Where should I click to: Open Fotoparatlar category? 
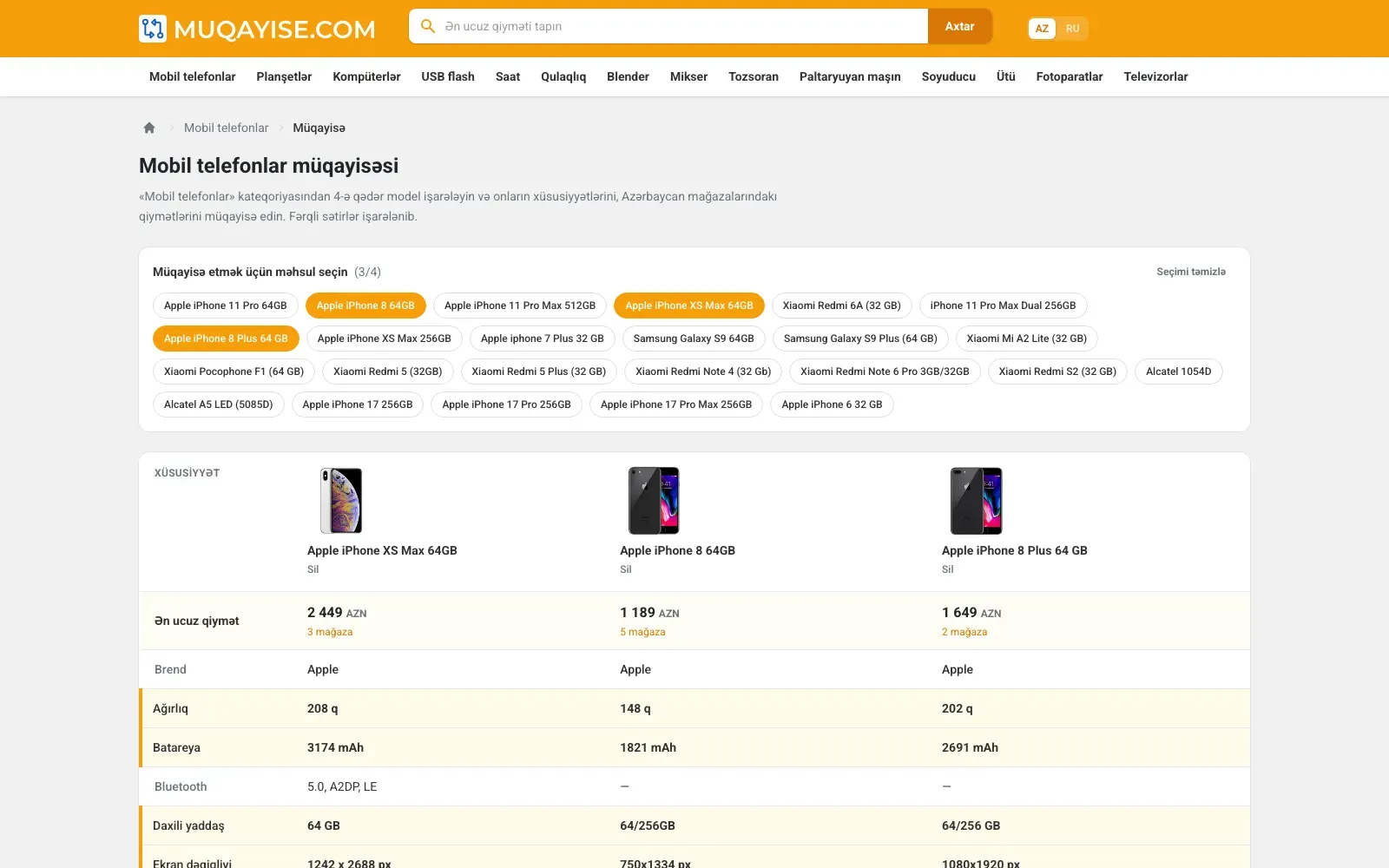(x=1070, y=76)
